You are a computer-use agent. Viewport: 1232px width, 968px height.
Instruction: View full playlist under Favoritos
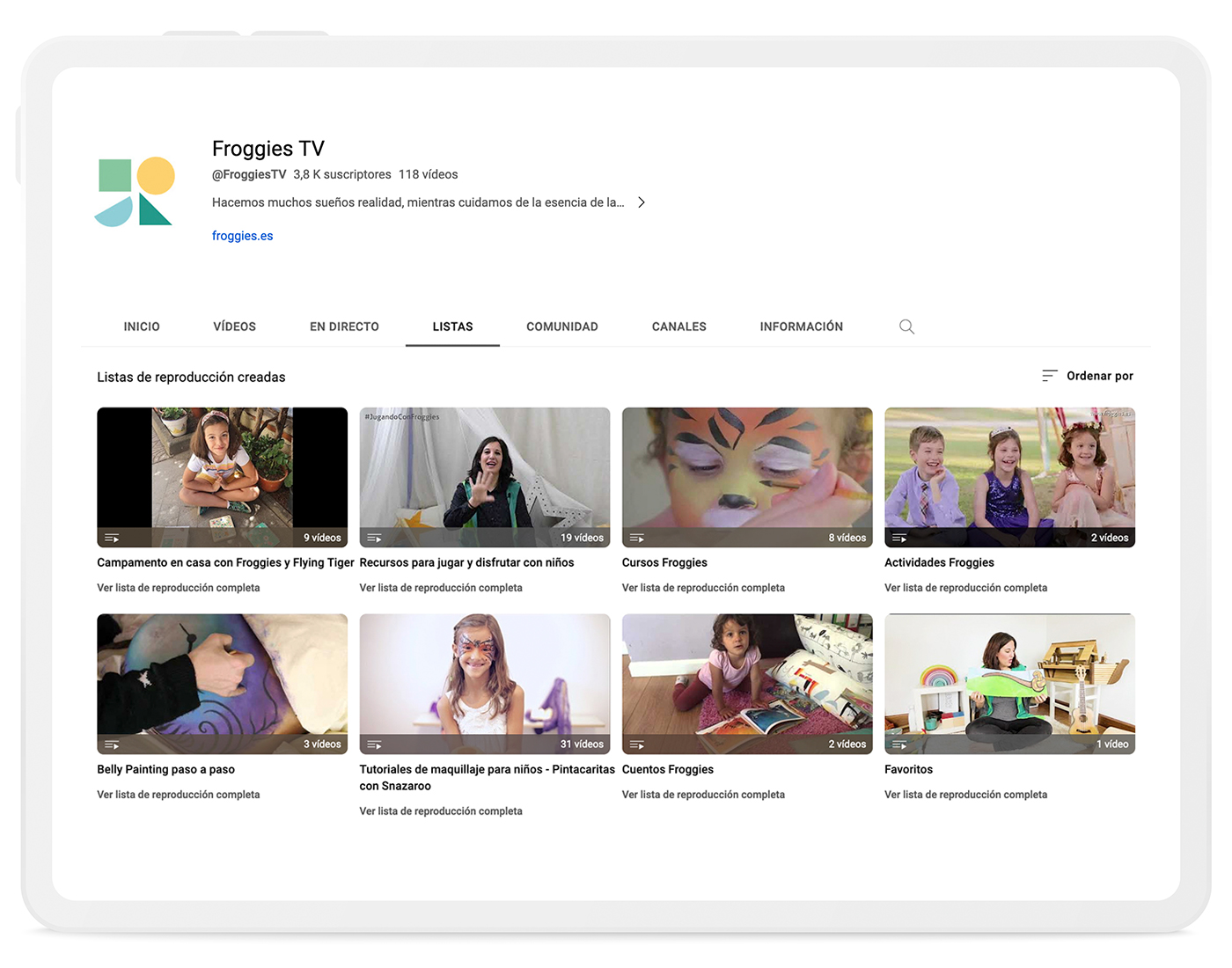(x=965, y=795)
